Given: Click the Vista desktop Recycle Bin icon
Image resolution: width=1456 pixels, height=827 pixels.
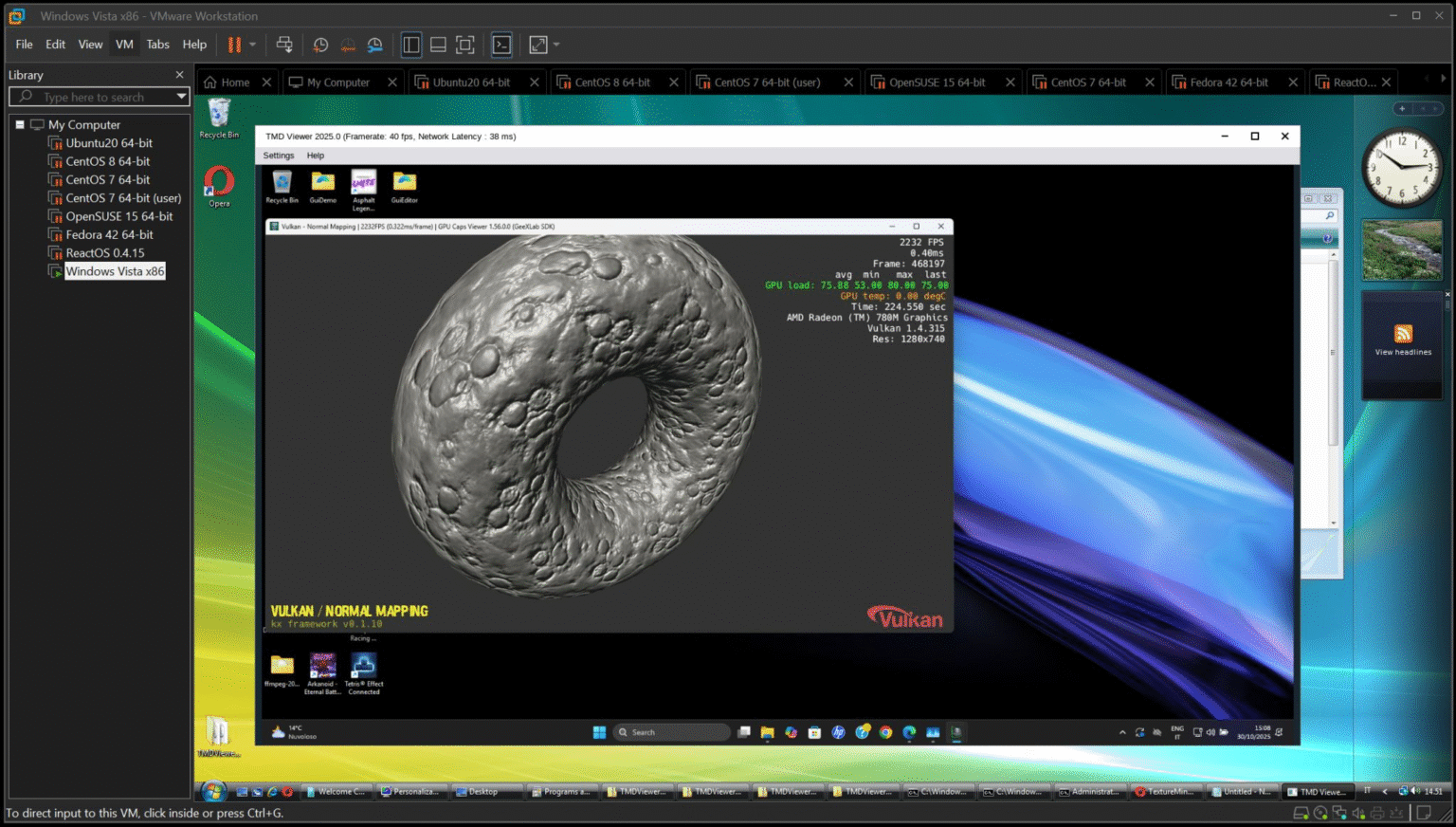Looking at the screenshot, I should [x=219, y=118].
